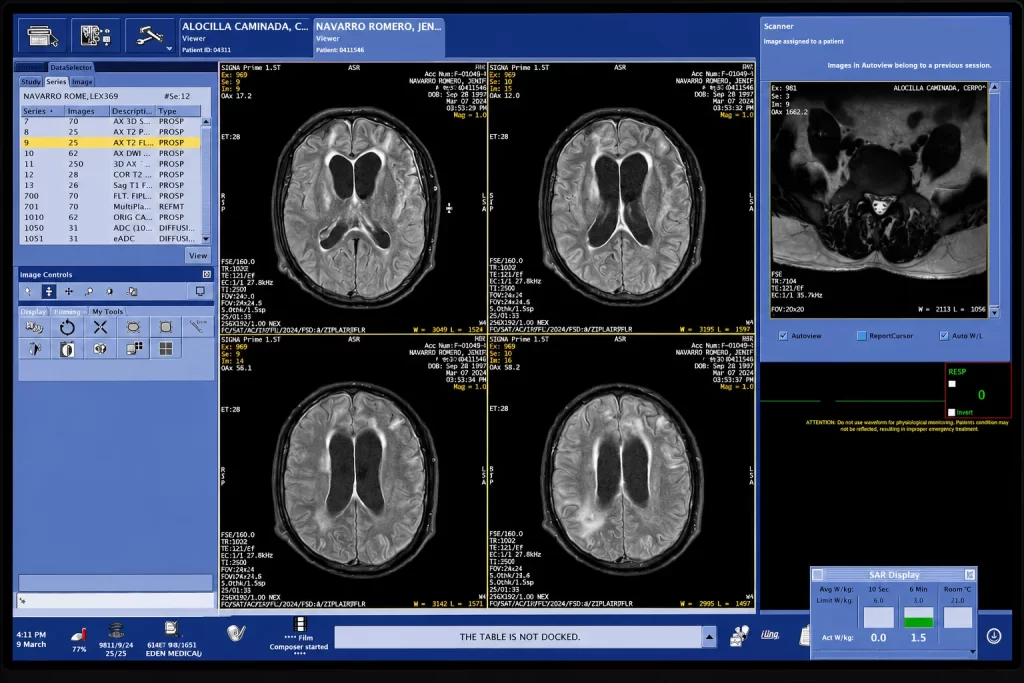Toggle the Autoview checkbox

[783, 336]
